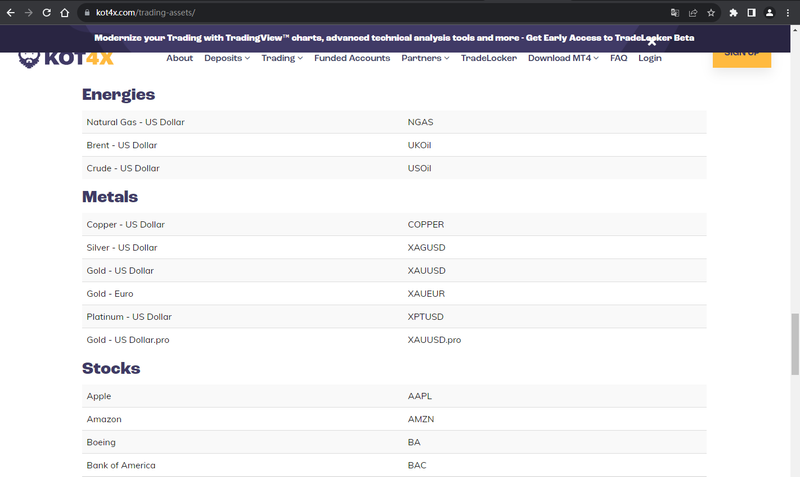
Task: Select the Silver - US Dollar row
Action: 394,247
